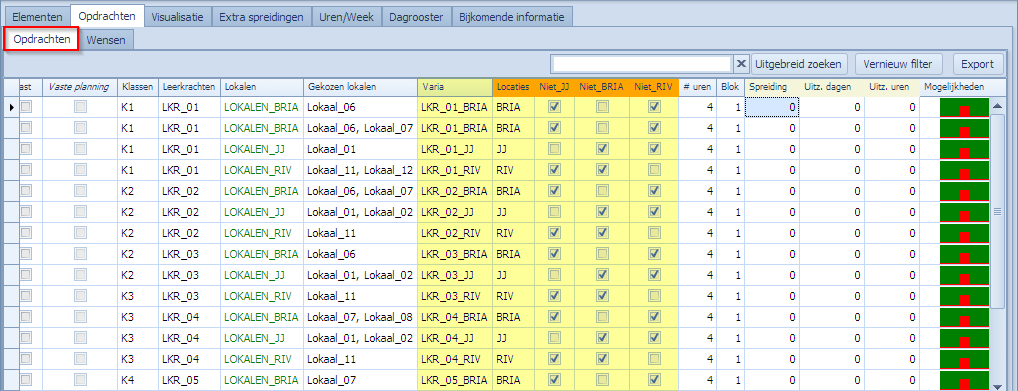This screenshot has width=1018, height=391.
Task: Select the Opdrachten sub-tab beside Wensen
Action: coord(42,39)
